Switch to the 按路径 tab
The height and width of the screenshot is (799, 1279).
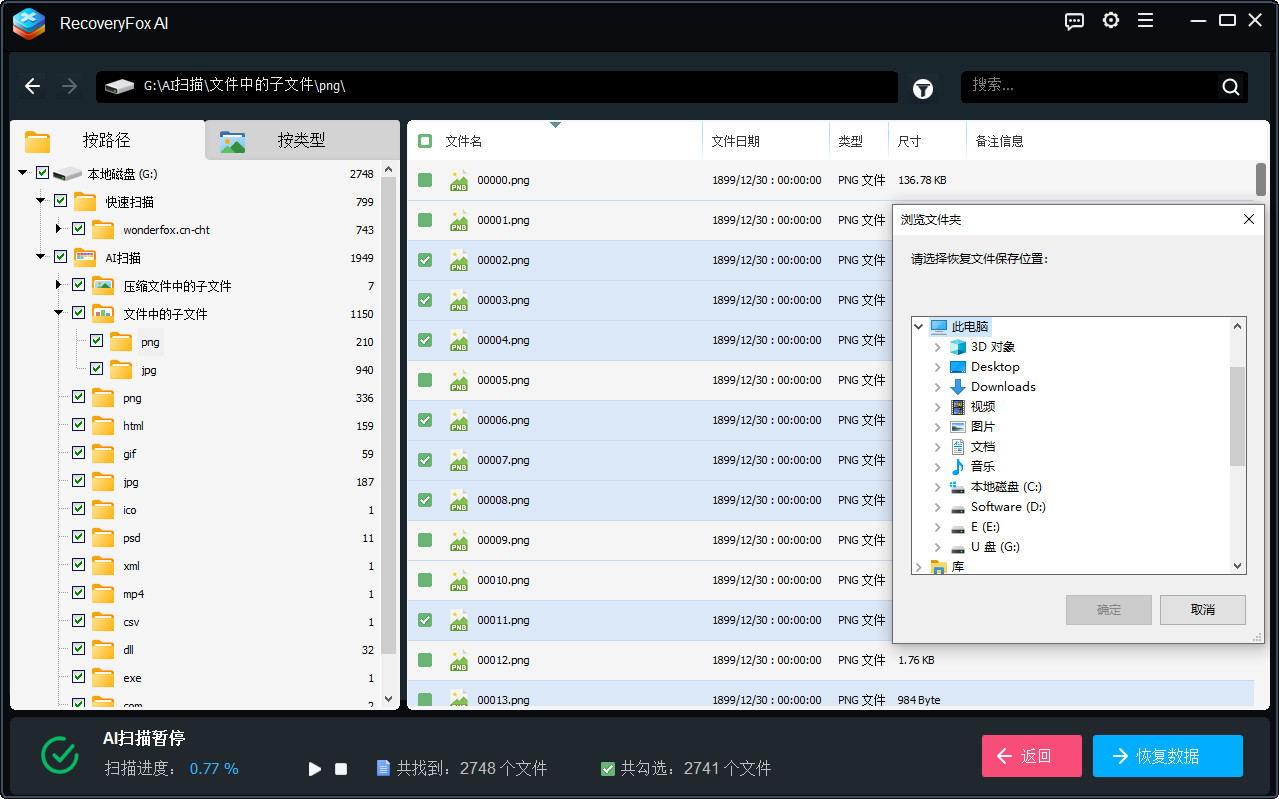(107, 140)
